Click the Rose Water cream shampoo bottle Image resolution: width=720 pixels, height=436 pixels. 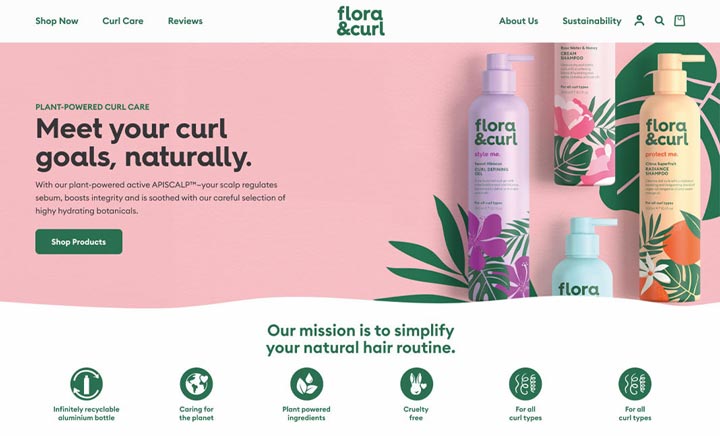coord(584,115)
